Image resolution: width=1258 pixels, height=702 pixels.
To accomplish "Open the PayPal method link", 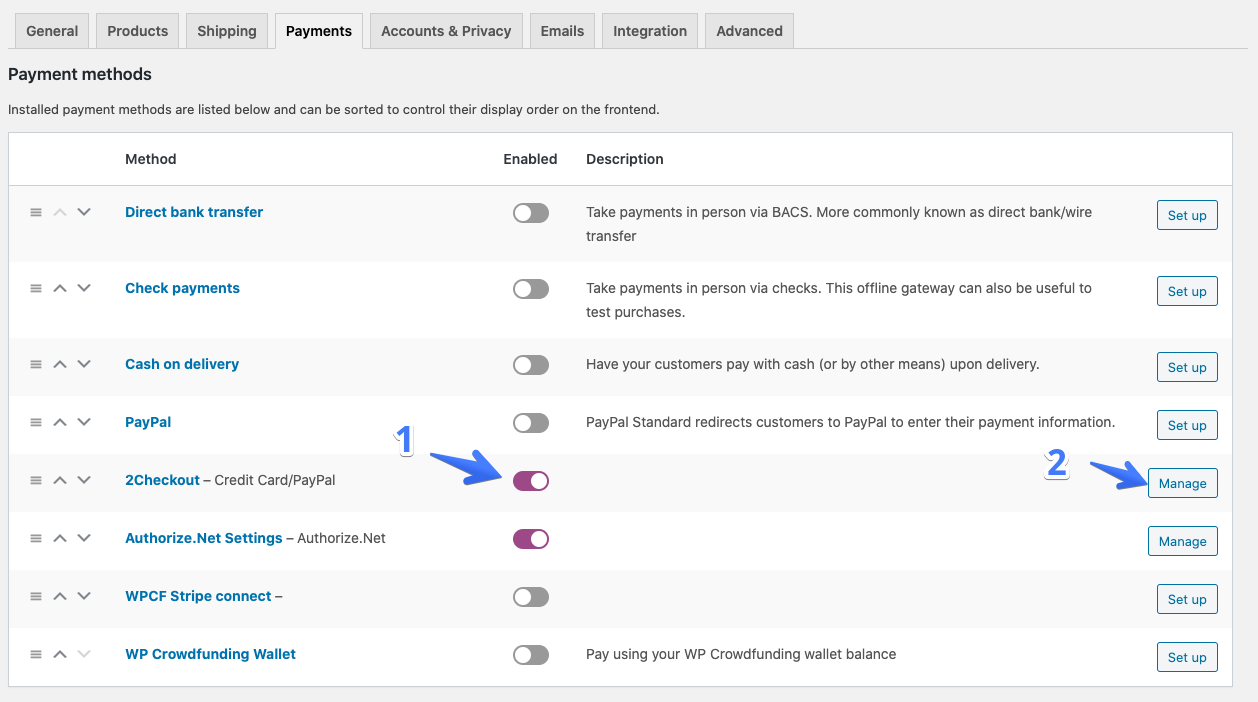I will (x=148, y=422).
